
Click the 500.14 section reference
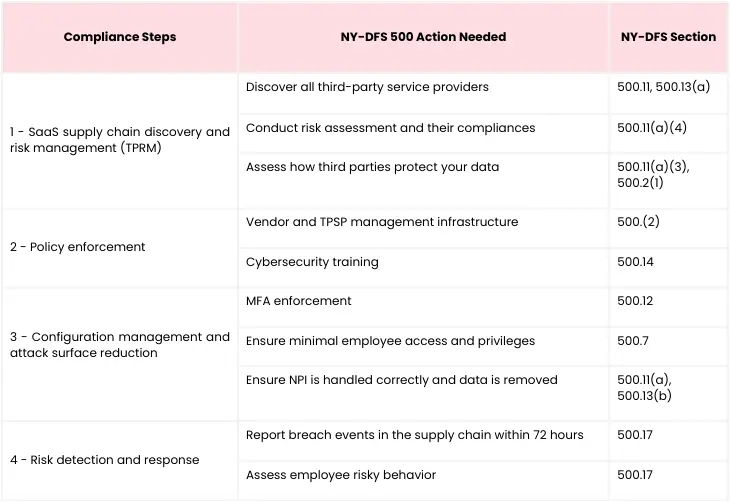pos(635,262)
